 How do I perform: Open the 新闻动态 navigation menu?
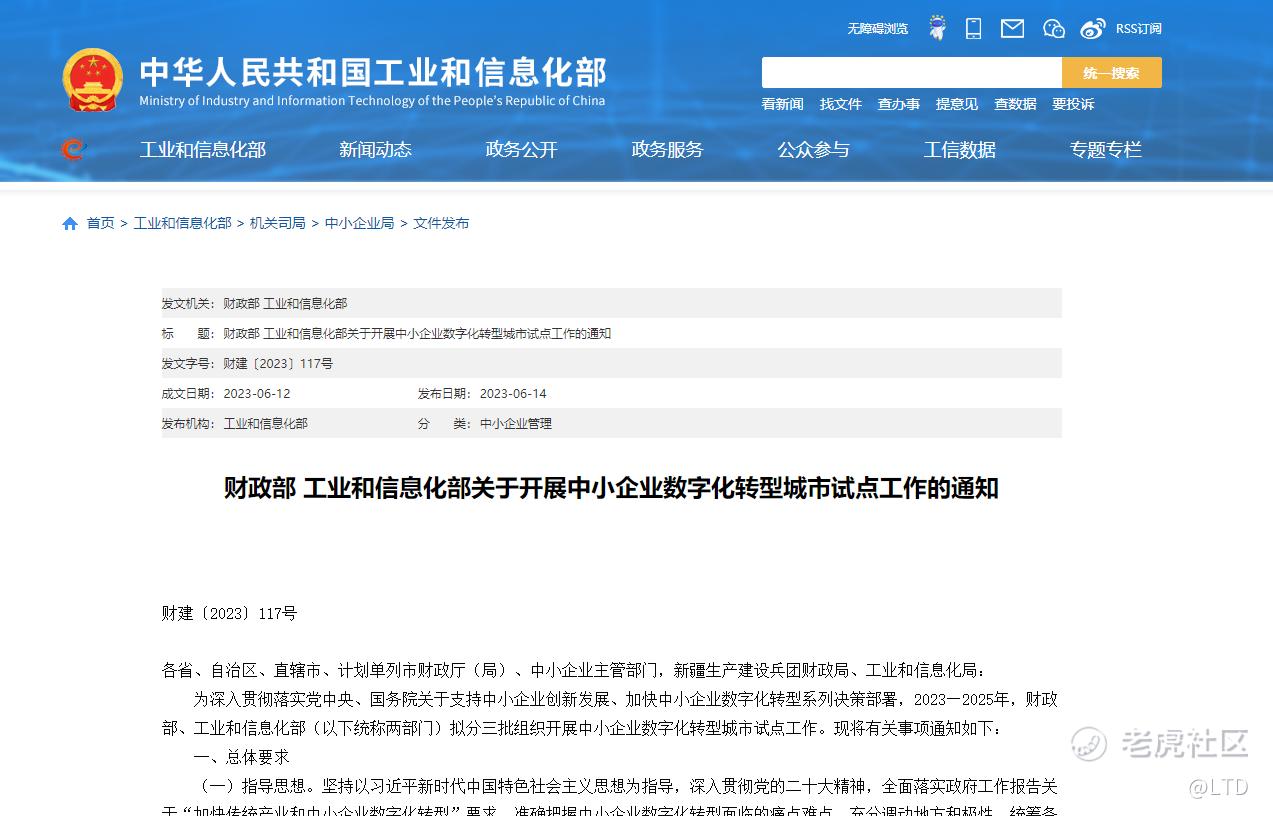(x=375, y=150)
